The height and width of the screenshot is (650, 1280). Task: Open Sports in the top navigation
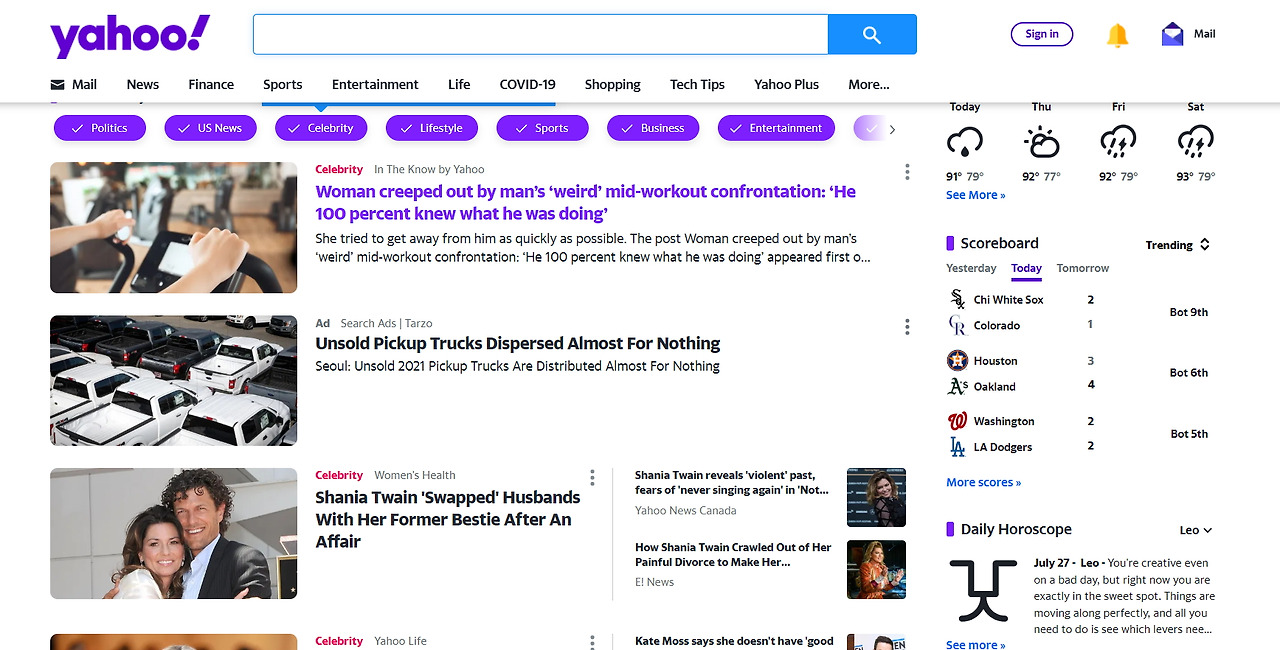click(x=283, y=85)
